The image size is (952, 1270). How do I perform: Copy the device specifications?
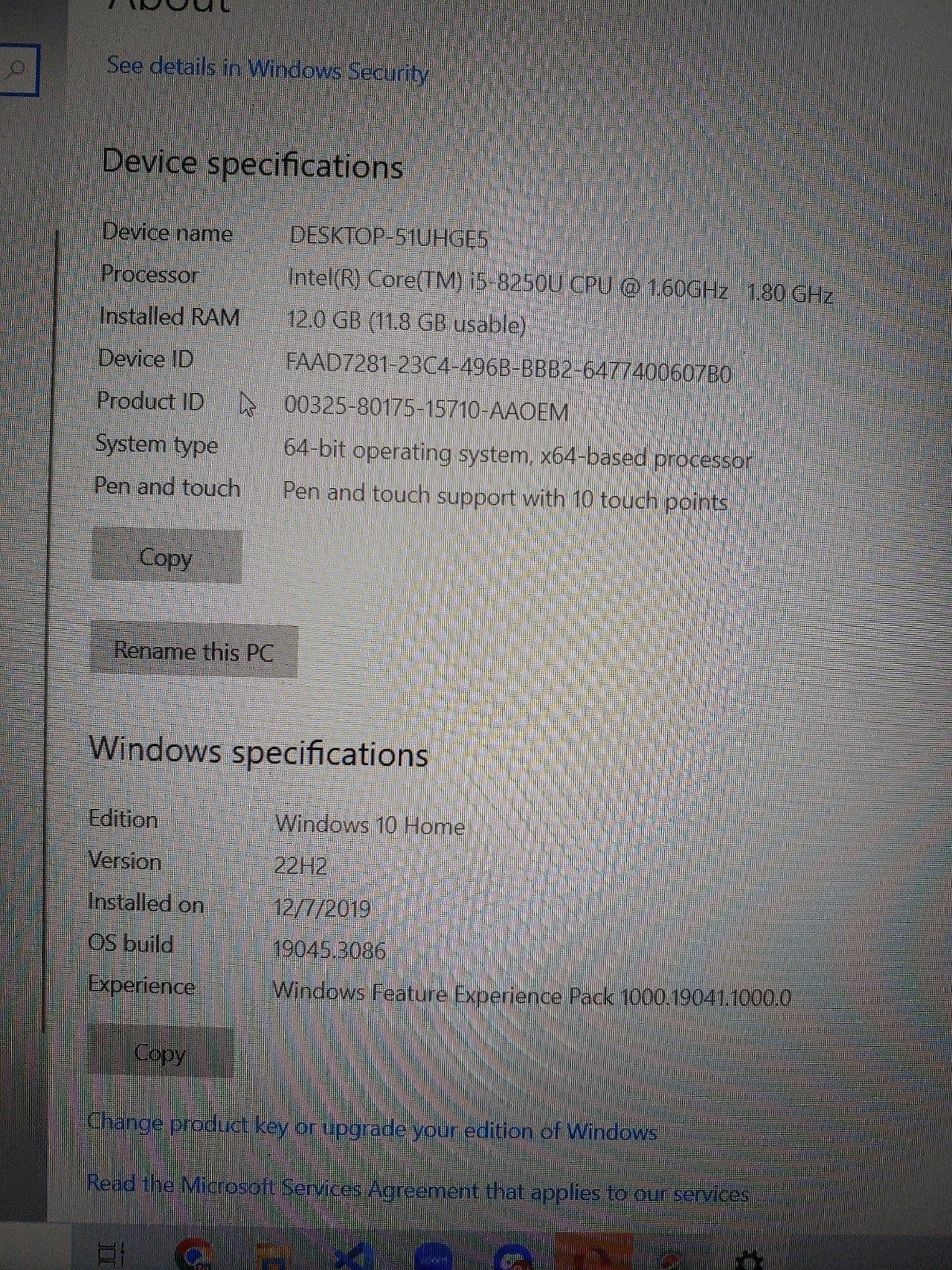[166, 557]
